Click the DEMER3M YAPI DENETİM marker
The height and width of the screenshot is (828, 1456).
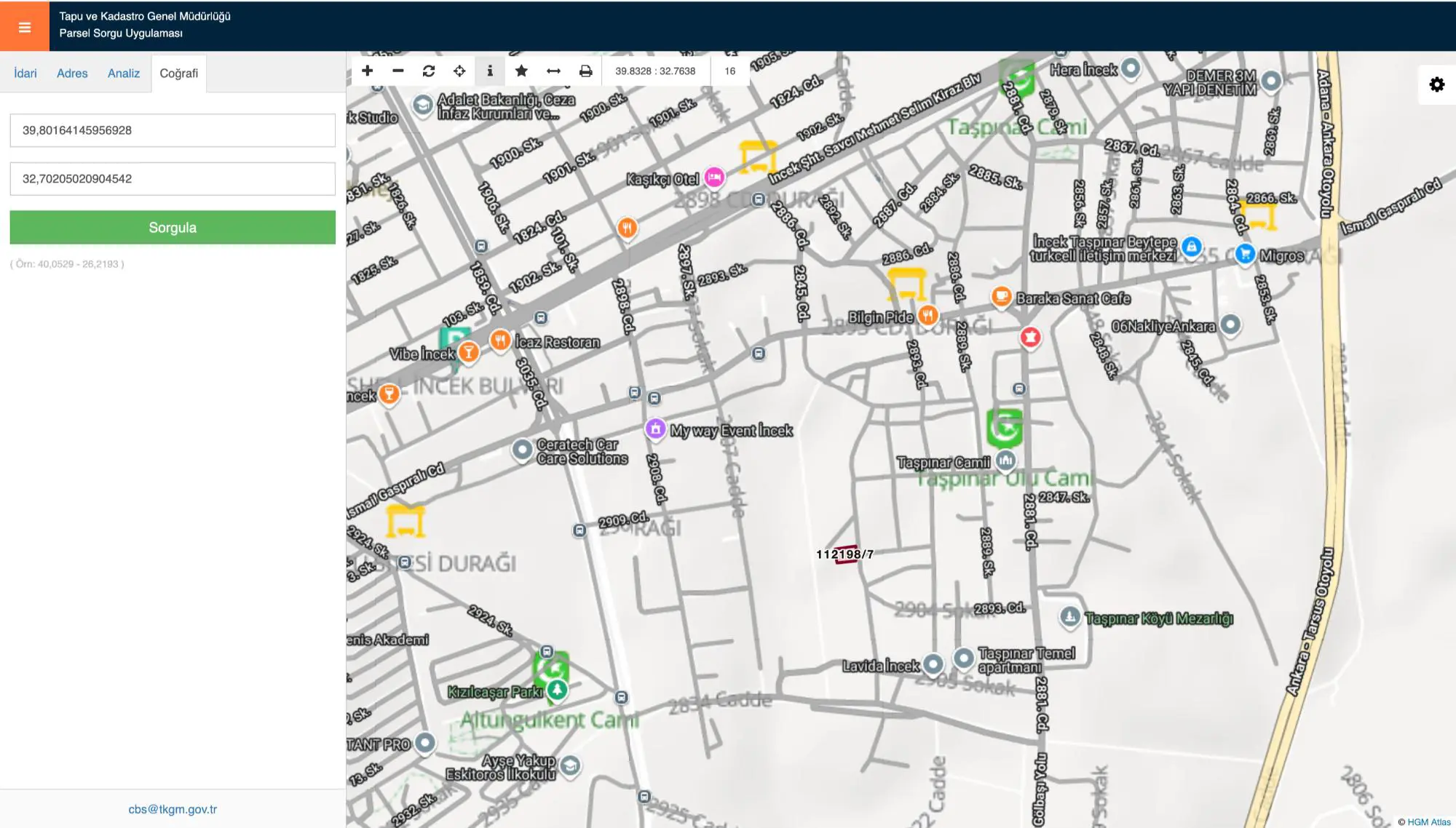(1271, 81)
